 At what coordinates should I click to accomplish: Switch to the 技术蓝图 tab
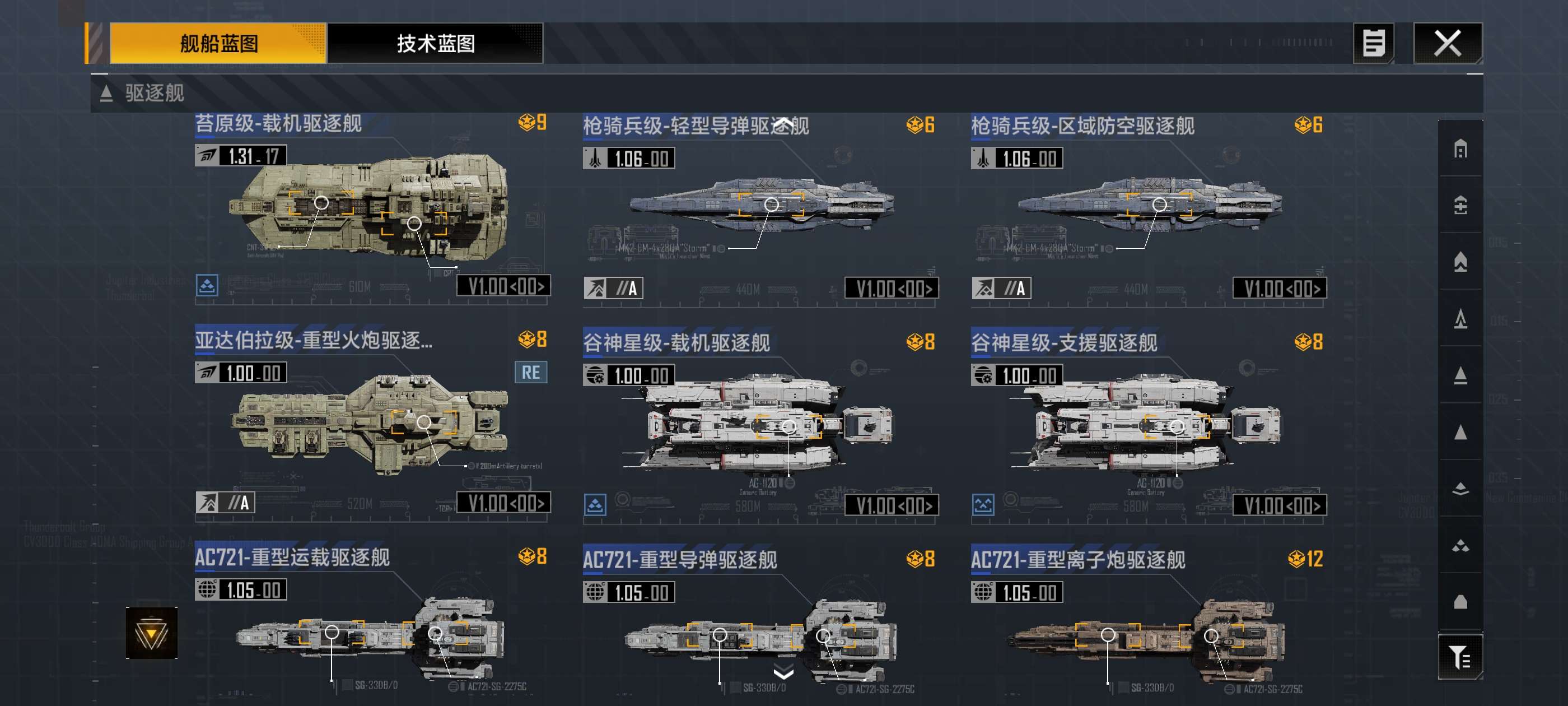click(435, 43)
